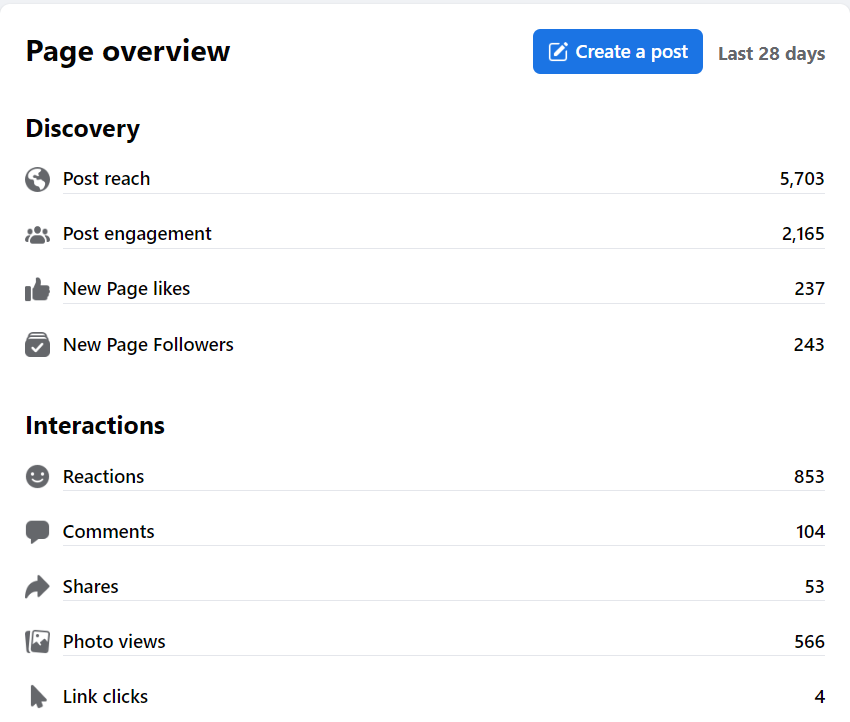The image size is (850, 722).
Task: Click the cursor icon for Link clicks
Action: [x=37, y=697]
